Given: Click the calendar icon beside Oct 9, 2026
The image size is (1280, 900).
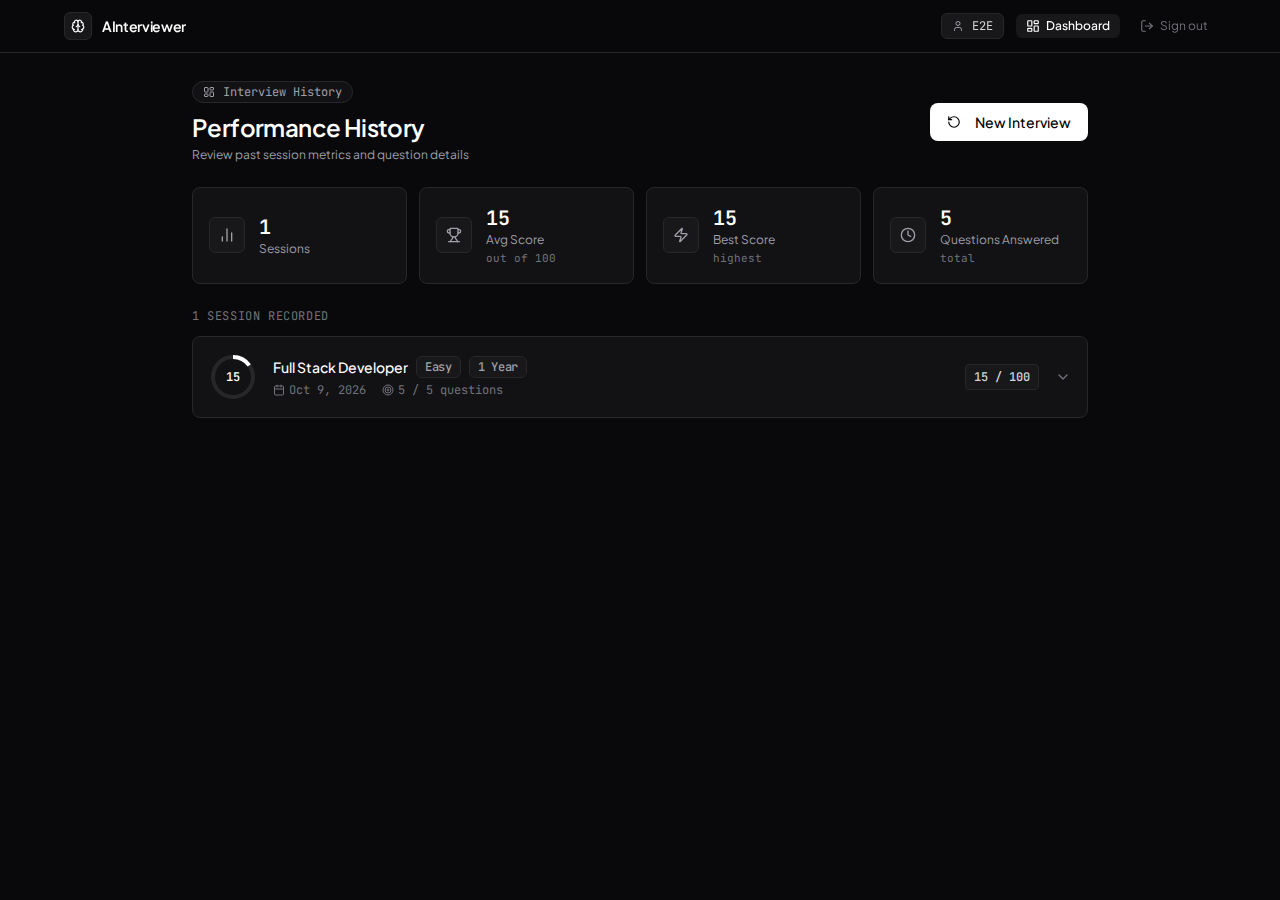Looking at the screenshot, I should point(279,390).
